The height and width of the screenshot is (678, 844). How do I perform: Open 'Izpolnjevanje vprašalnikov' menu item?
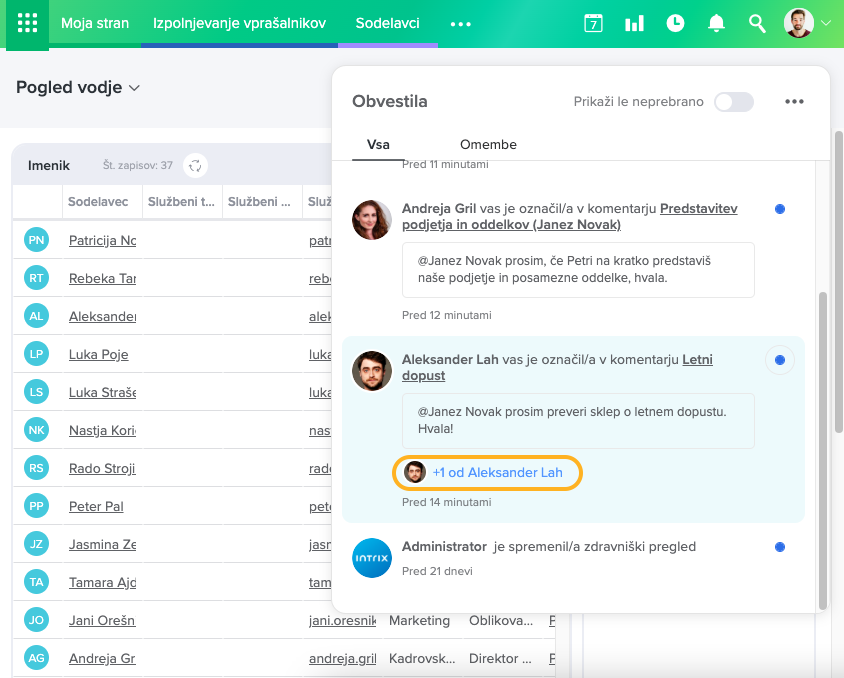coord(239,23)
